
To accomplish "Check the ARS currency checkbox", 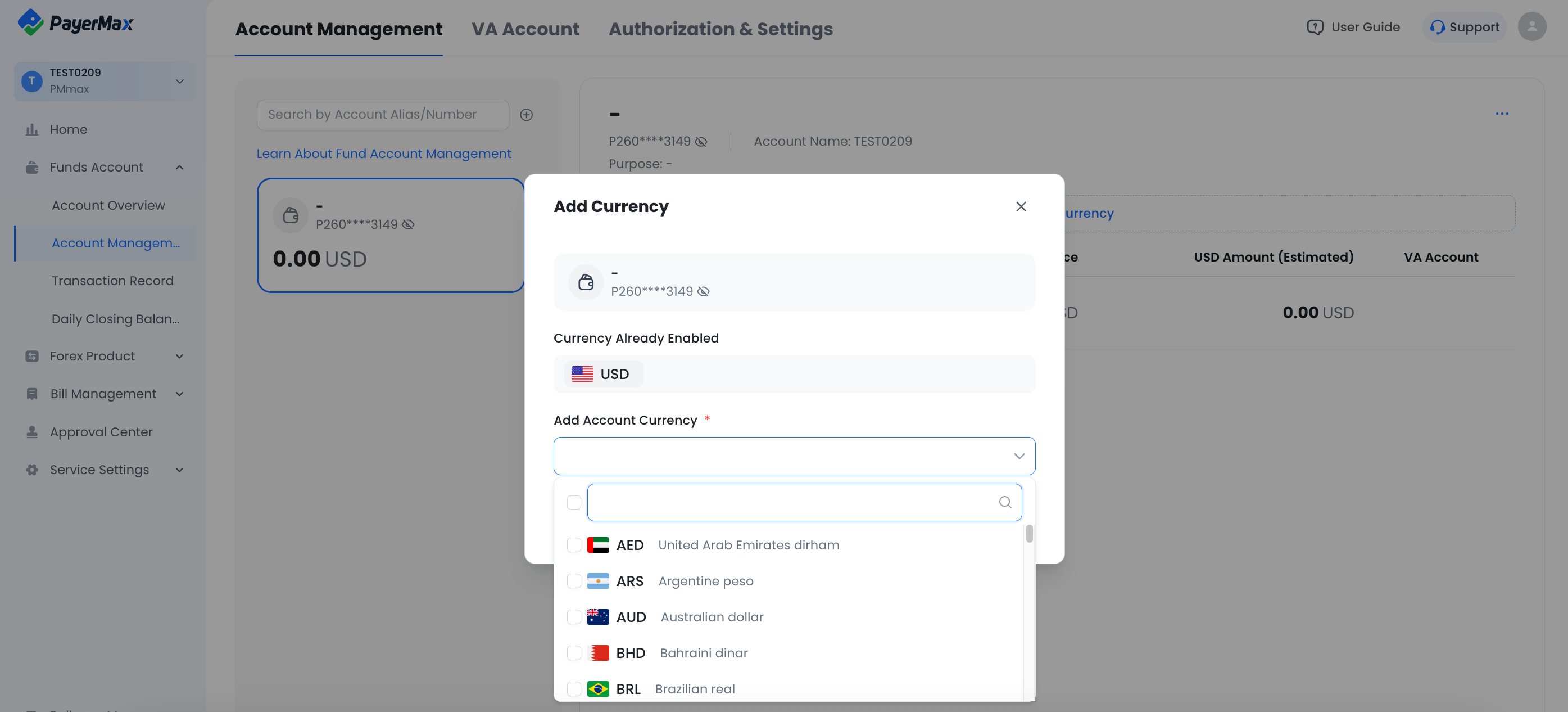I will [x=573, y=581].
